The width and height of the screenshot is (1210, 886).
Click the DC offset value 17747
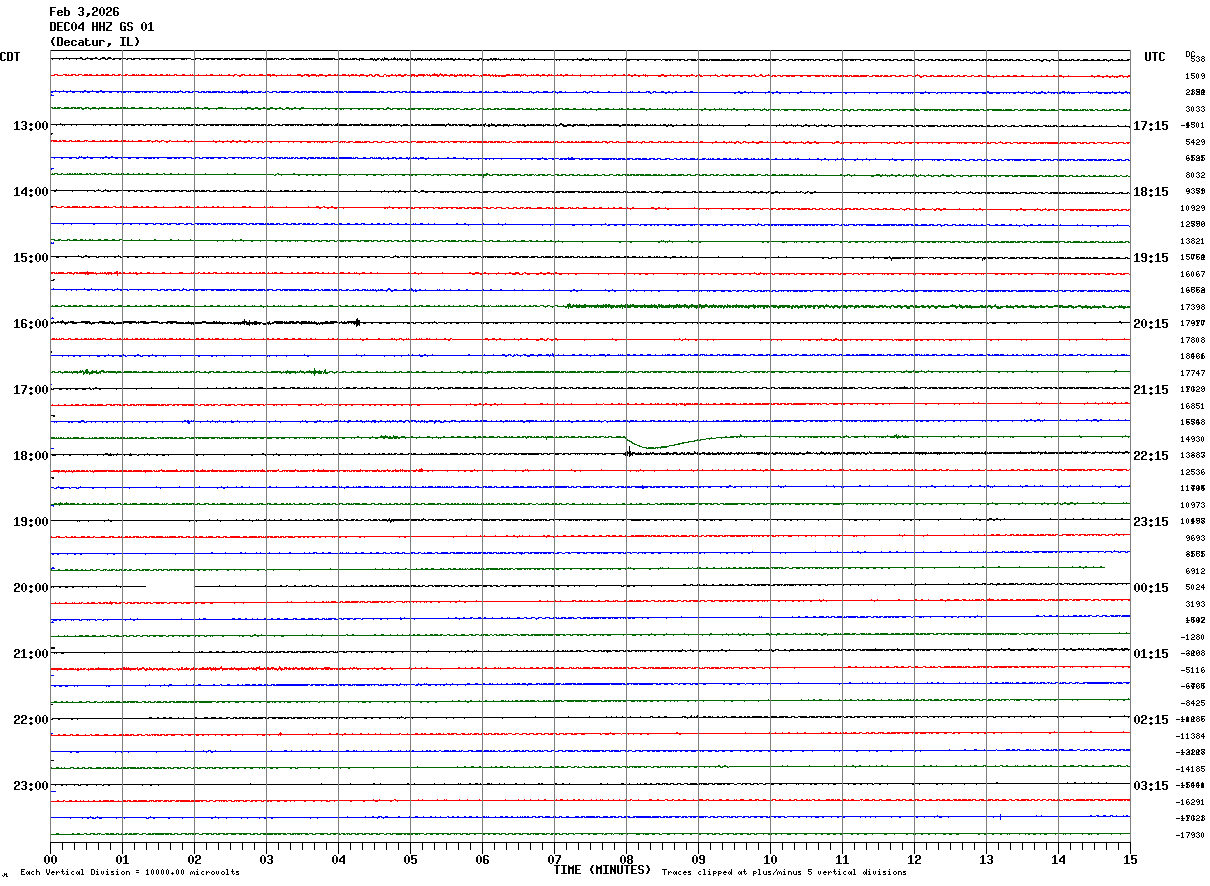tap(1193, 373)
